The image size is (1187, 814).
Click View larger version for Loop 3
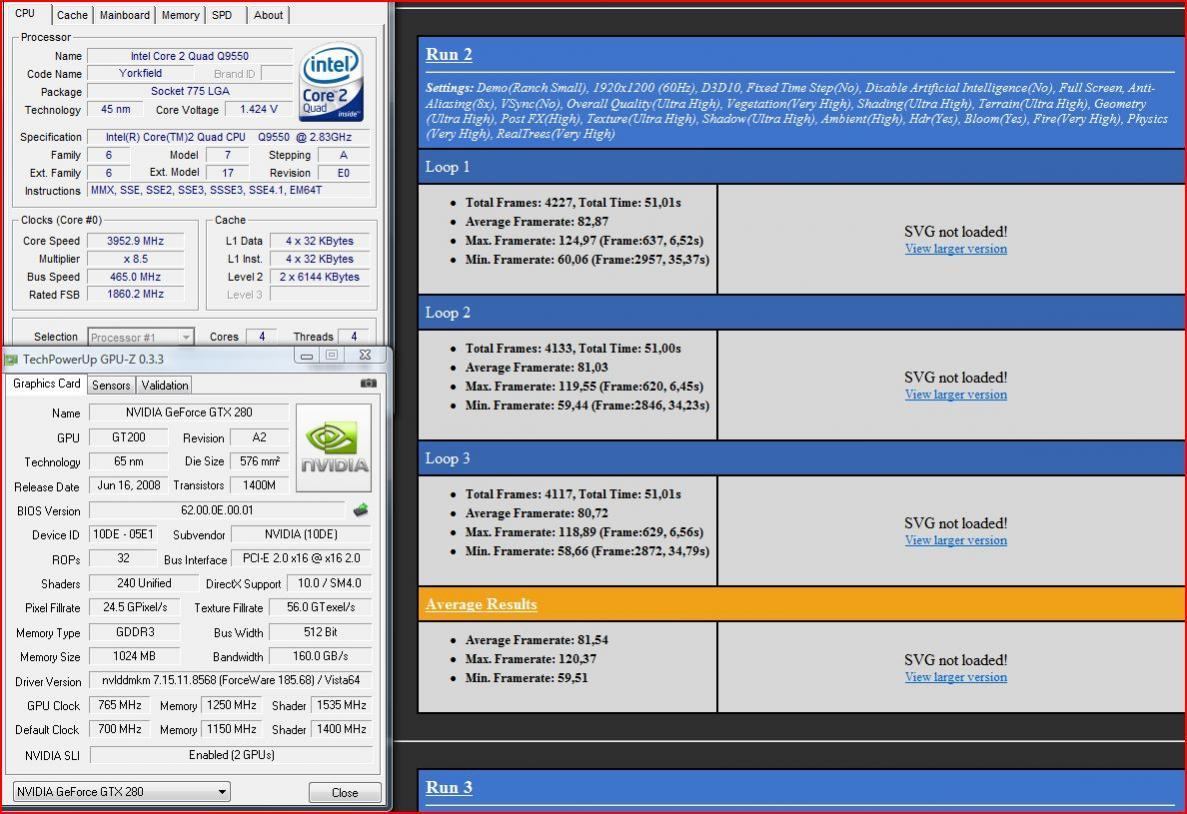point(955,540)
